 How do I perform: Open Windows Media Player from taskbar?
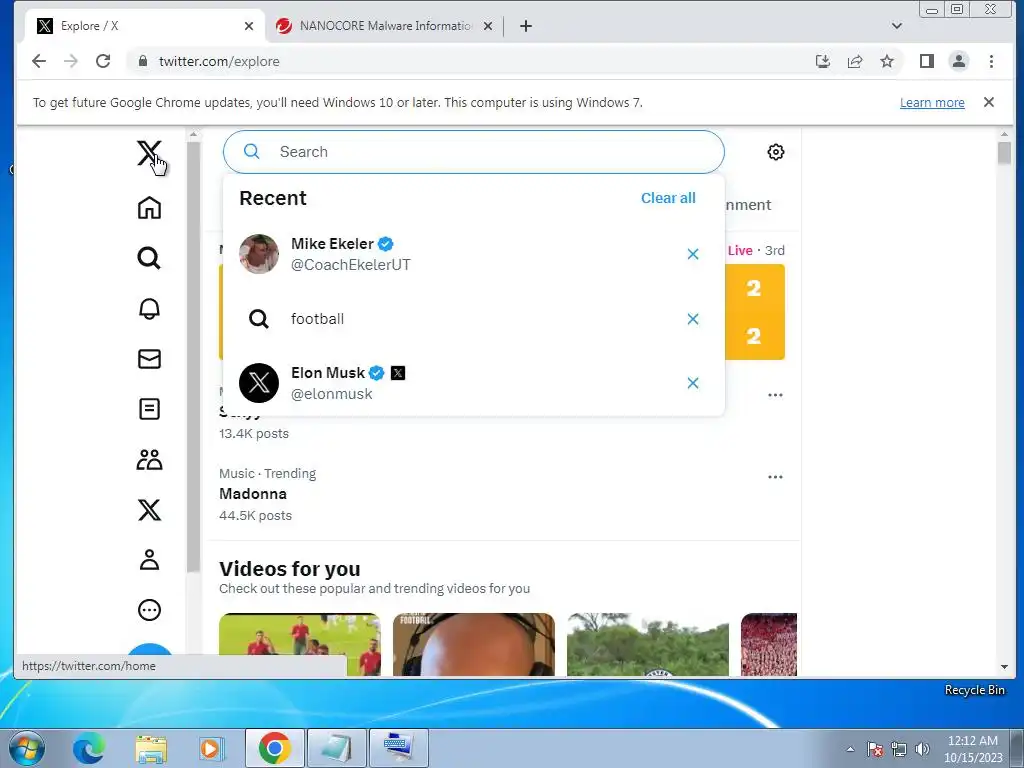tap(210, 748)
